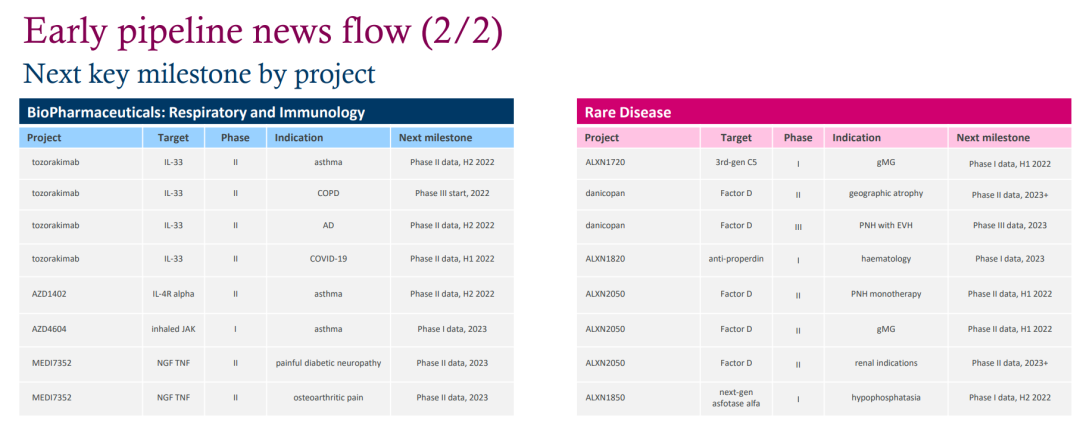Click "Target" column header in Respiratory table

(173, 137)
